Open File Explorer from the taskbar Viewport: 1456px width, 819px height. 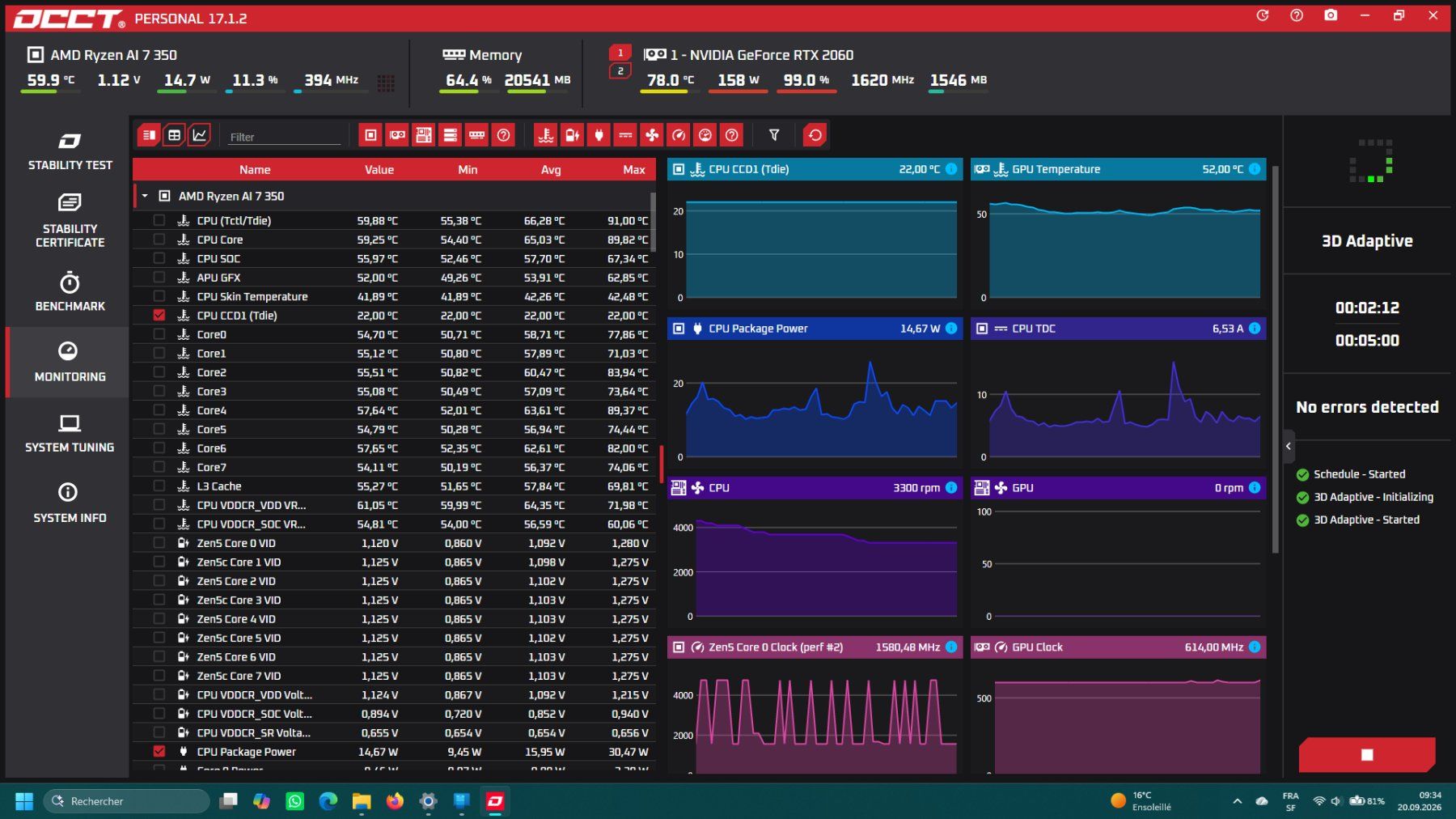tap(362, 801)
